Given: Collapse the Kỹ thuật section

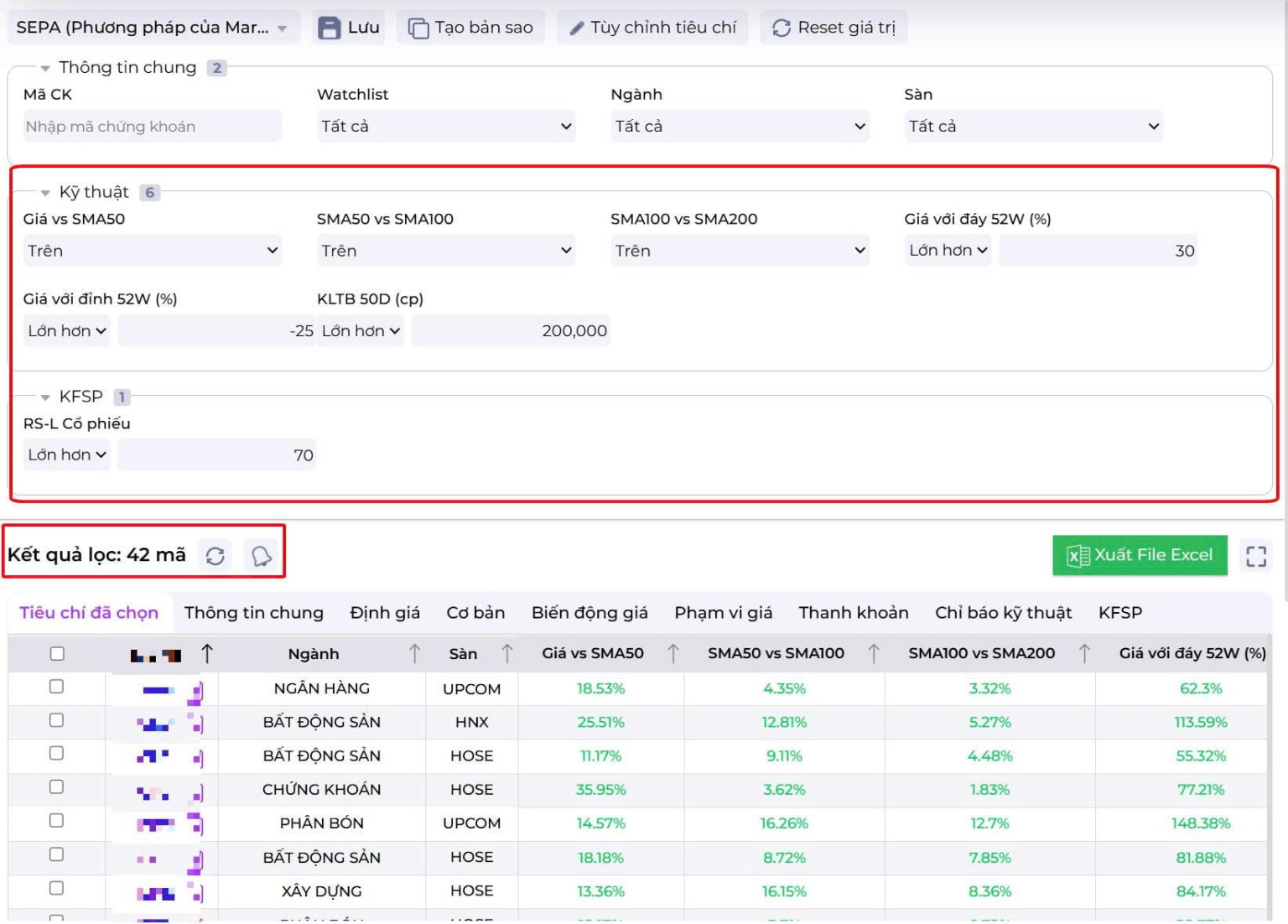Looking at the screenshot, I should [45, 193].
